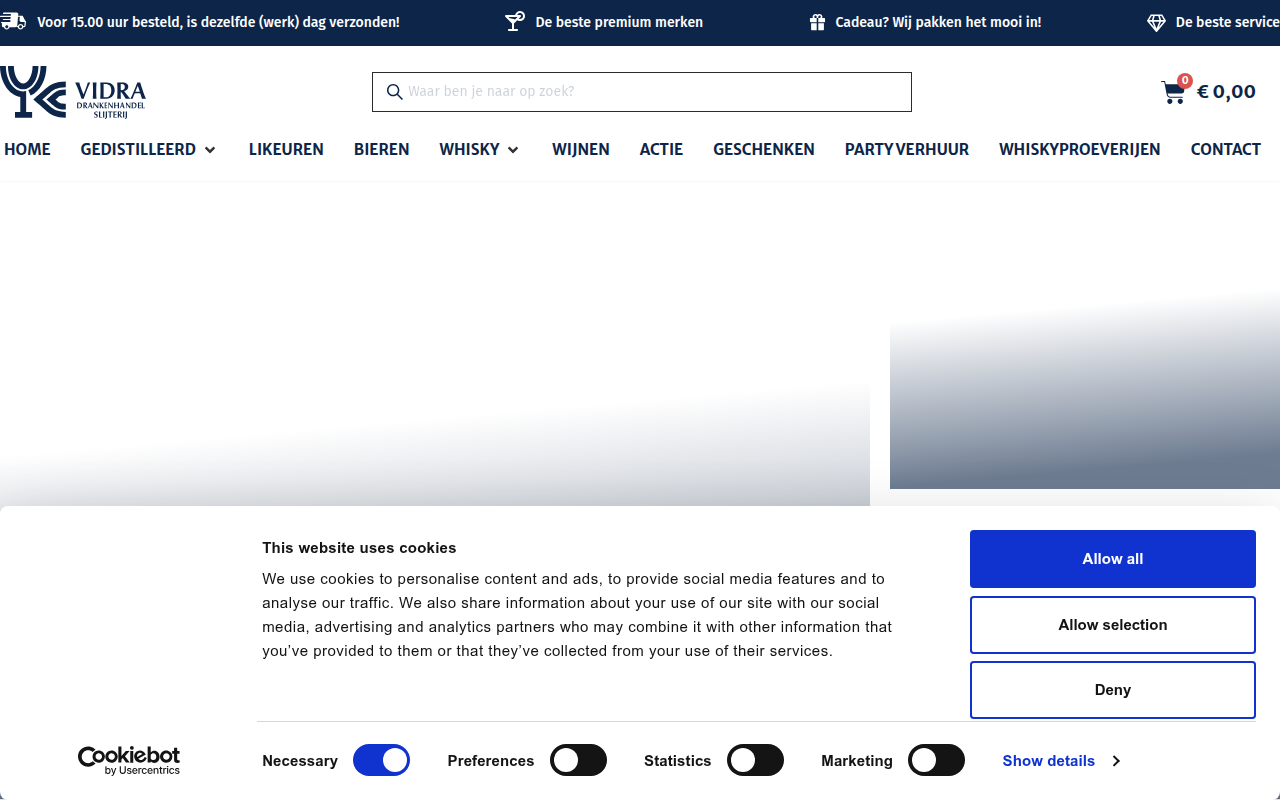Click the 'This website uses cookies' heading
Viewport: 1280px width, 800px height.
coord(359,548)
